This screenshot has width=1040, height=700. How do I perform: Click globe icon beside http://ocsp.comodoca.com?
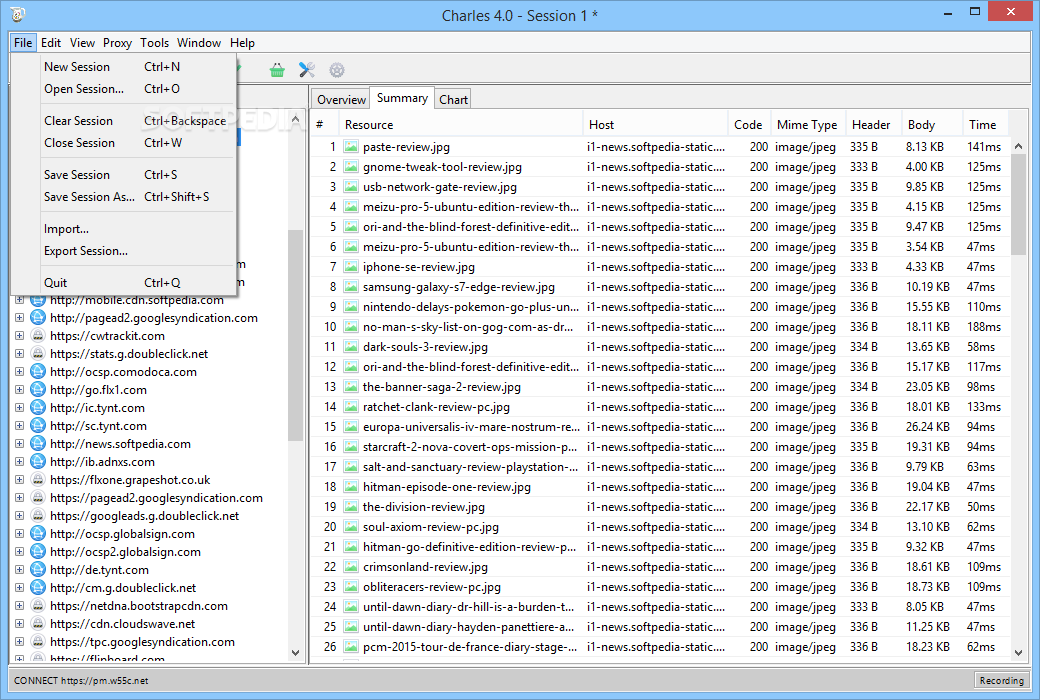point(38,372)
